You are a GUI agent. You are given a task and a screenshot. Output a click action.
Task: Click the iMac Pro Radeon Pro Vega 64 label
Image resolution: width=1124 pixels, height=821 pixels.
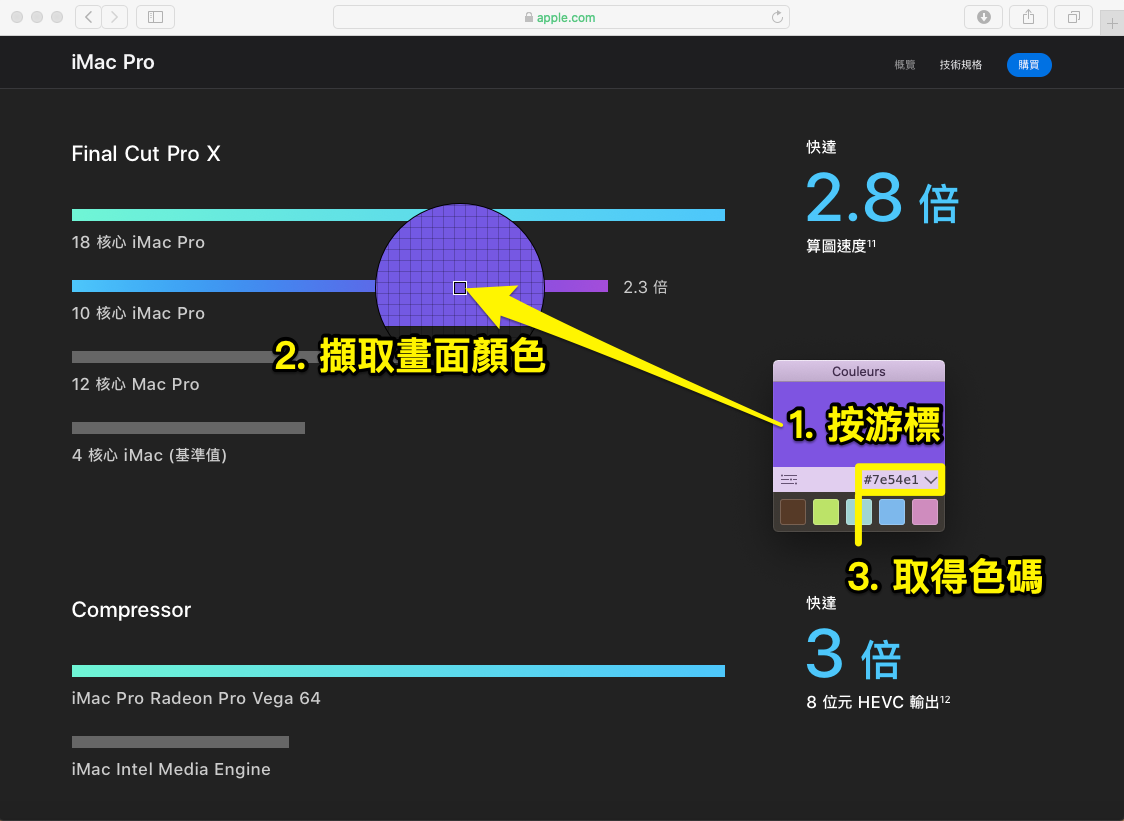click(196, 698)
